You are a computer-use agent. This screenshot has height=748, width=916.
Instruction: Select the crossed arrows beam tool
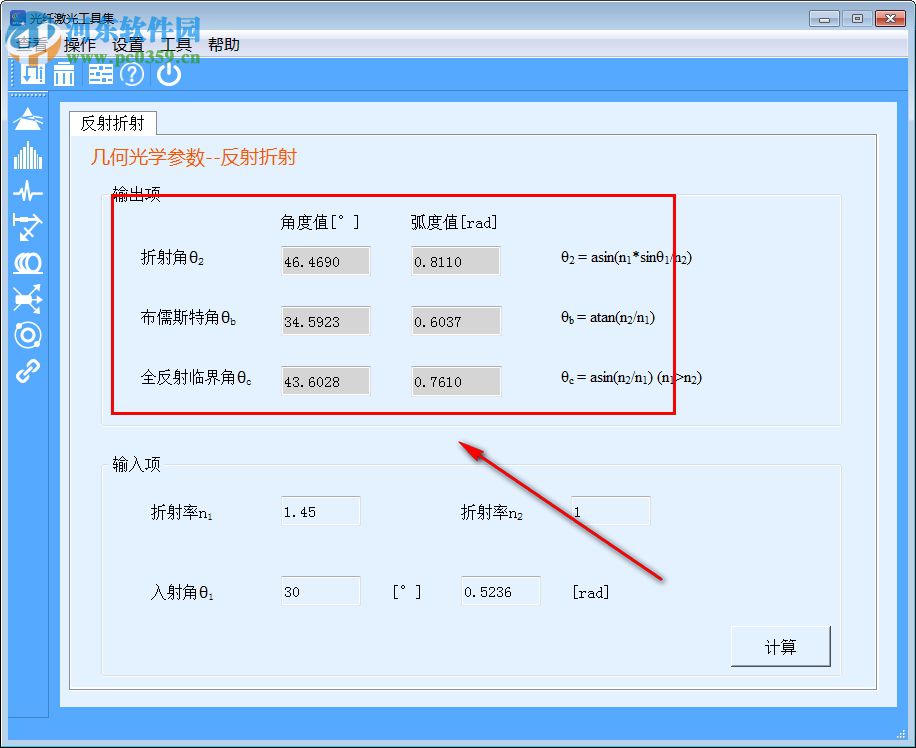28,299
